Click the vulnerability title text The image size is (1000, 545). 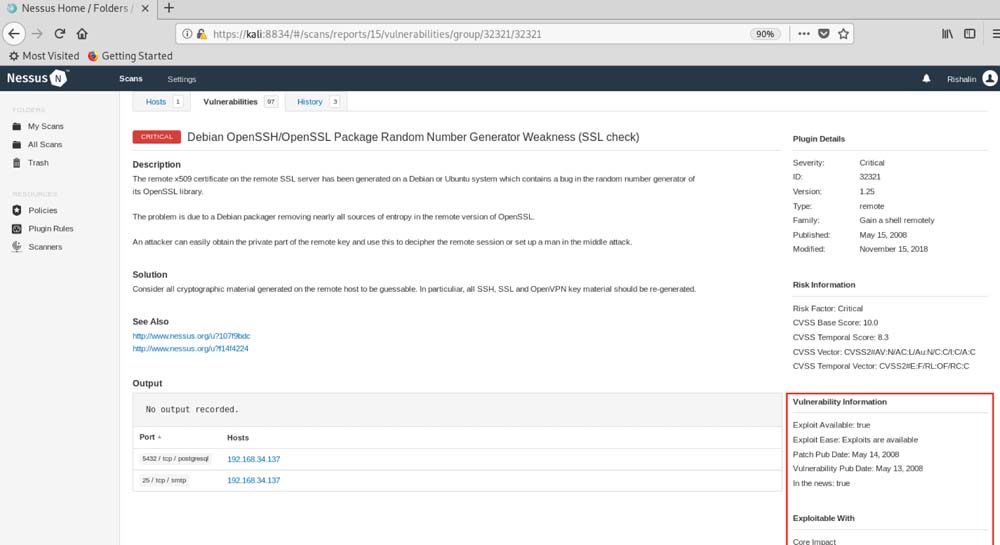point(413,137)
